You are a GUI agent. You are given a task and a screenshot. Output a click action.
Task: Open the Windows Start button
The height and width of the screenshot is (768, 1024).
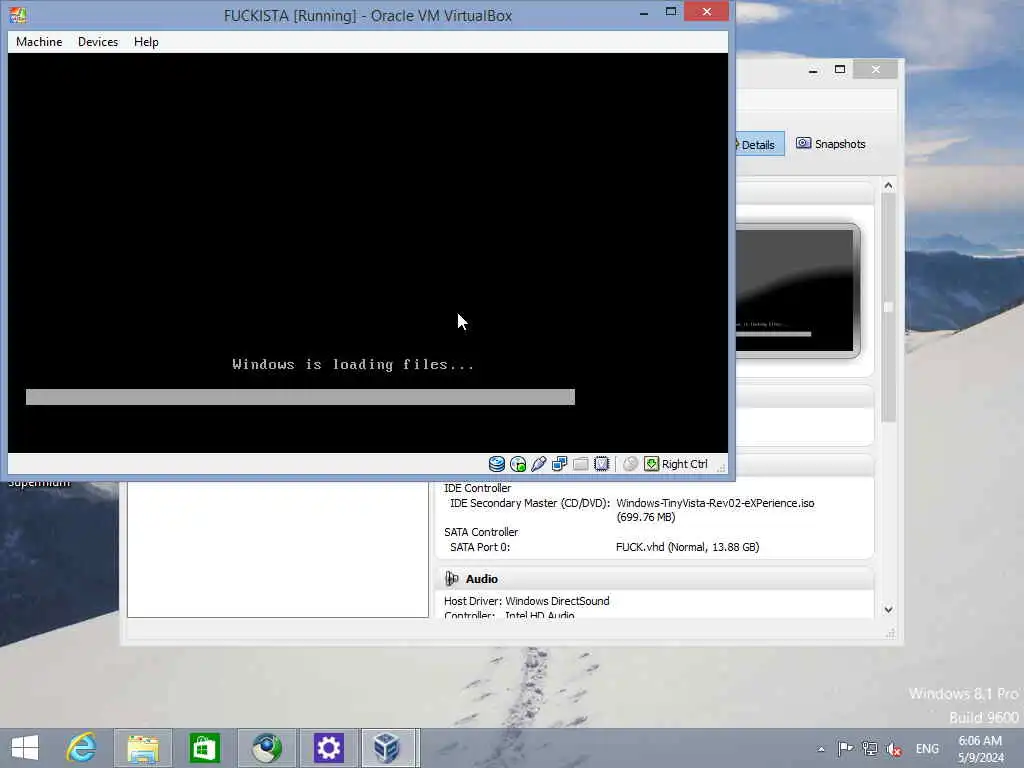point(25,748)
